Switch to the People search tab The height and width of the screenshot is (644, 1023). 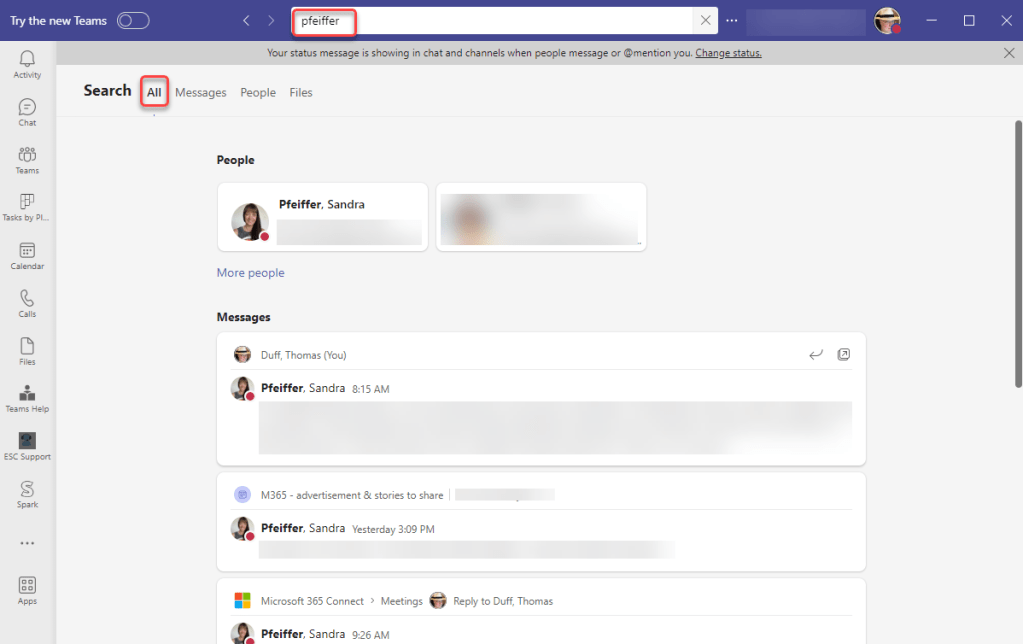(258, 93)
